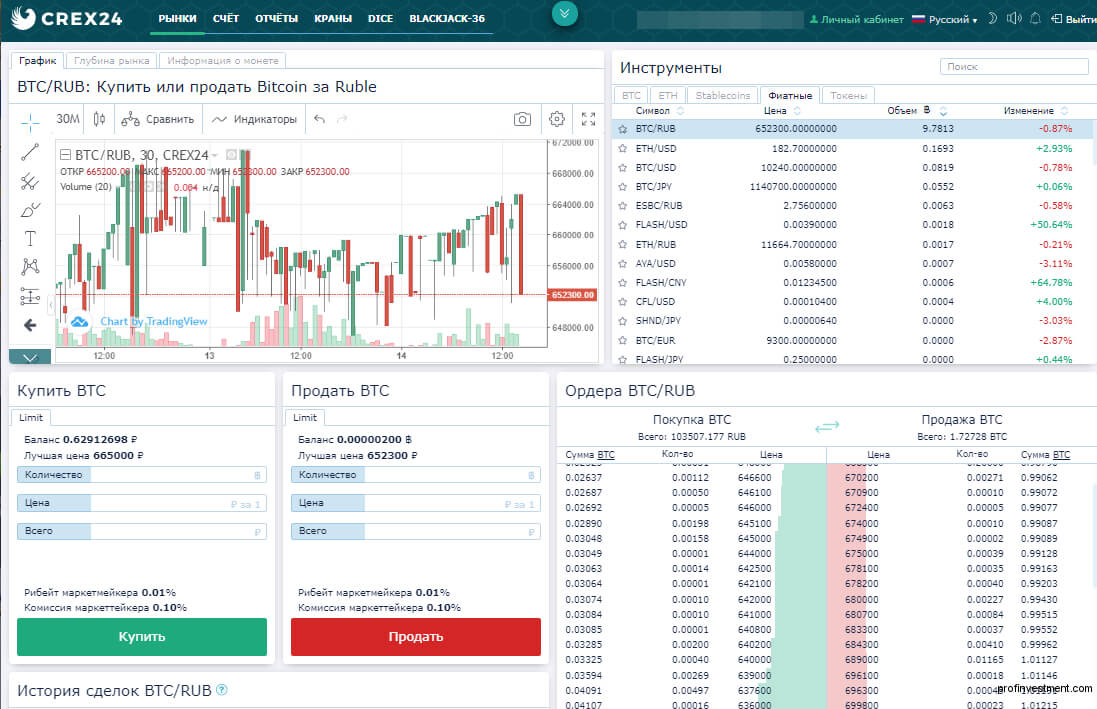Select the pattern drawing tool
Viewport: 1097px width, 709px height.
30,267
